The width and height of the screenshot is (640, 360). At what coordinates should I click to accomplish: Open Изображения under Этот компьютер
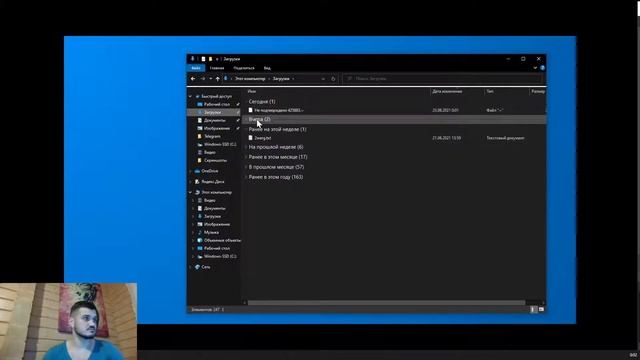click(x=216, y=224)
